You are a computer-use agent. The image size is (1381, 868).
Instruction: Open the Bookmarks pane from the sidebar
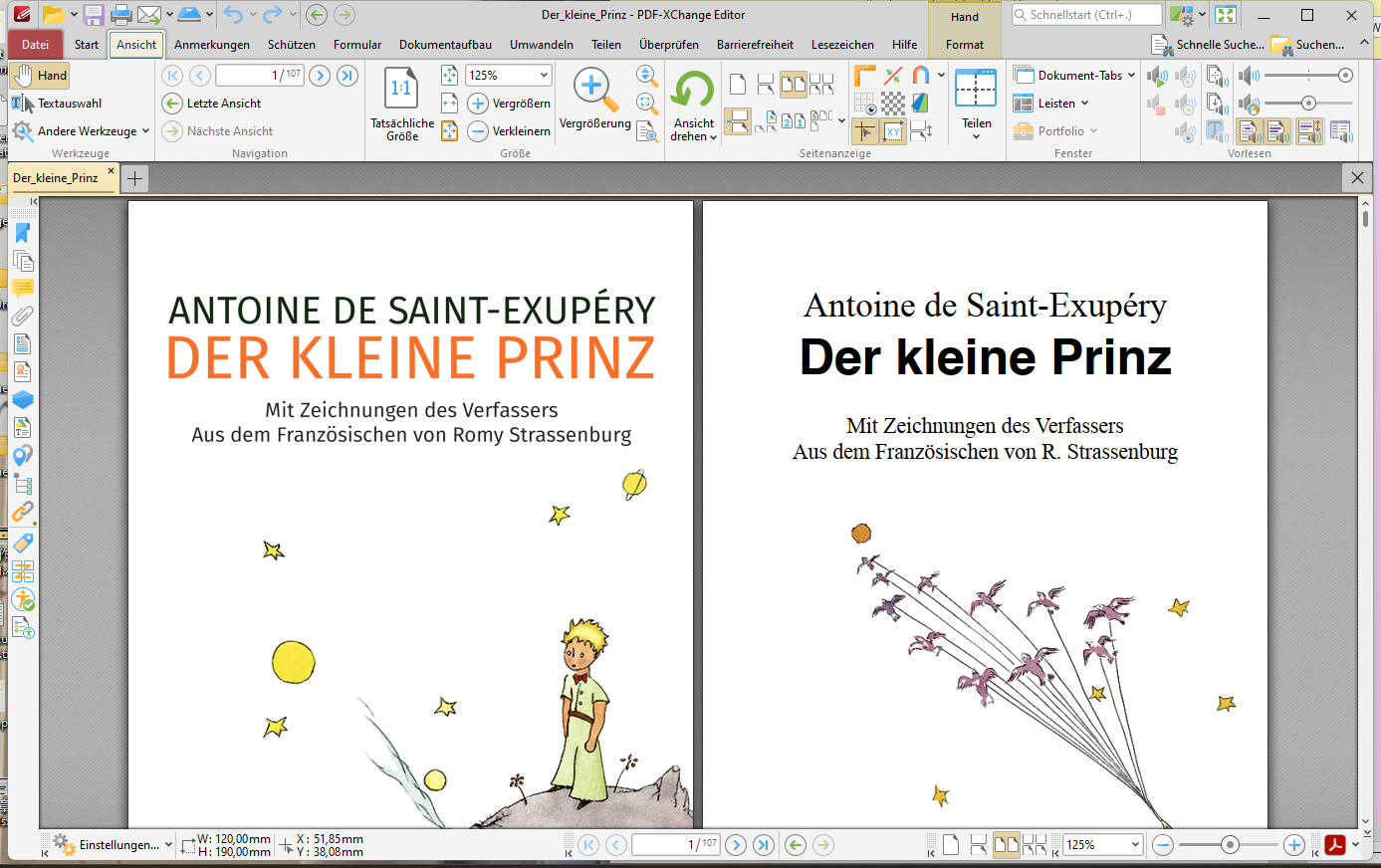[22, 233]
